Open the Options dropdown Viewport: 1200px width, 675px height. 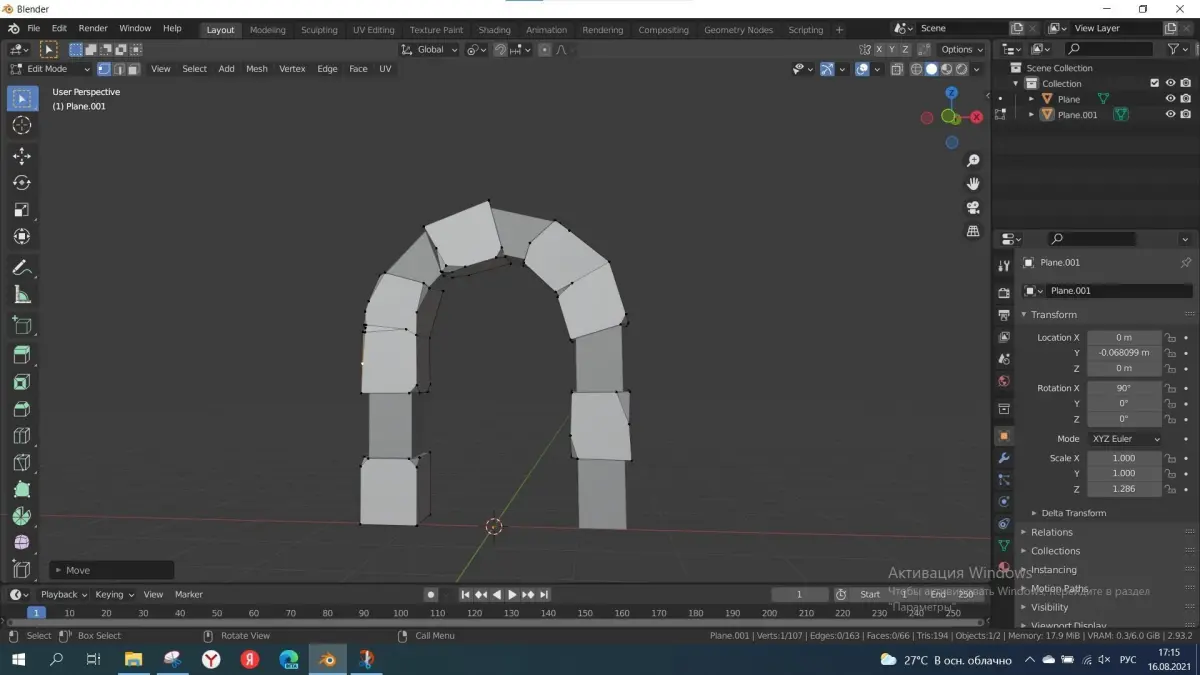(x=961, y=49)
